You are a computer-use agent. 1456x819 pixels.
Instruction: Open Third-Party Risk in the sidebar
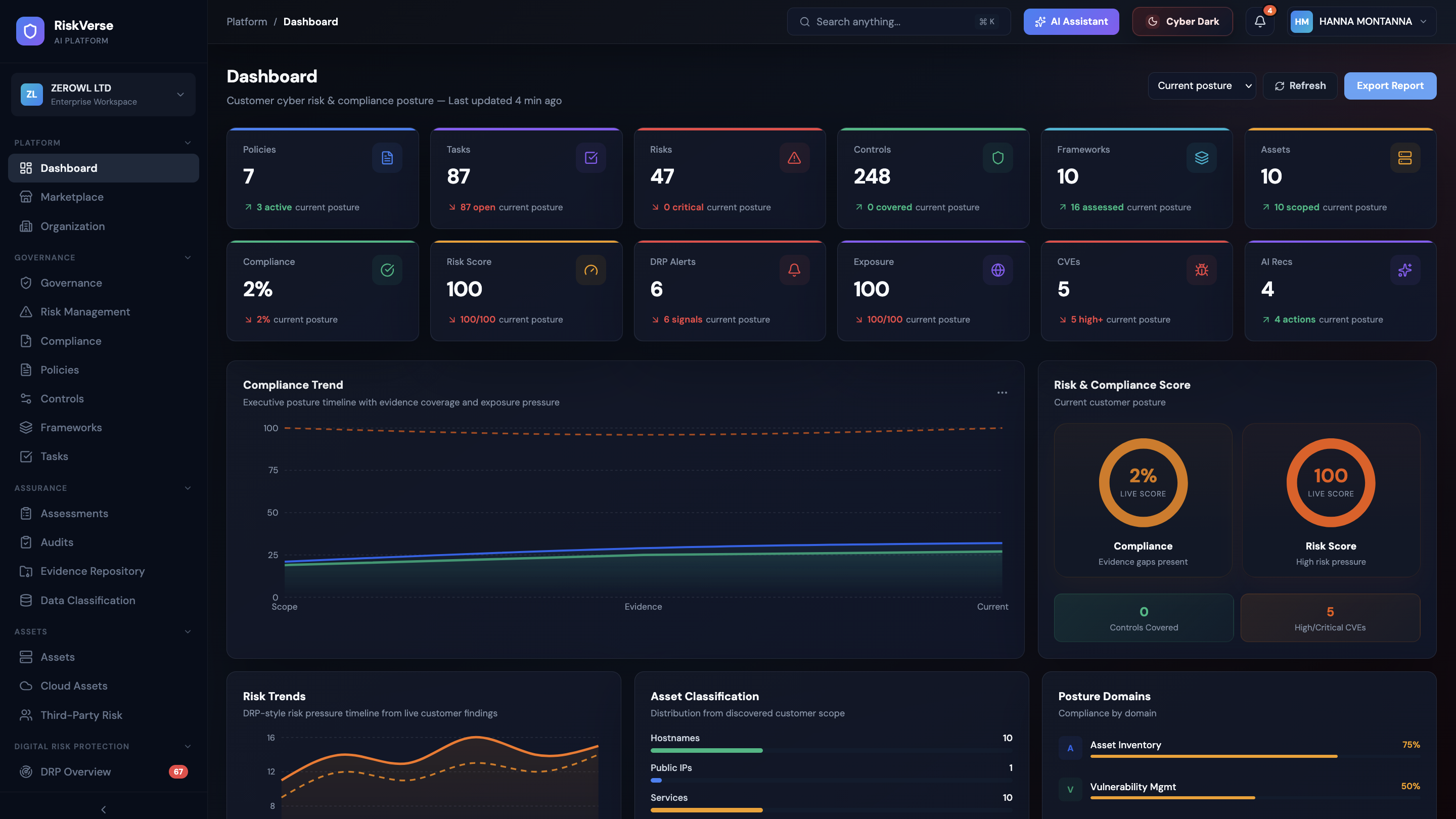[x=104, y=715]
